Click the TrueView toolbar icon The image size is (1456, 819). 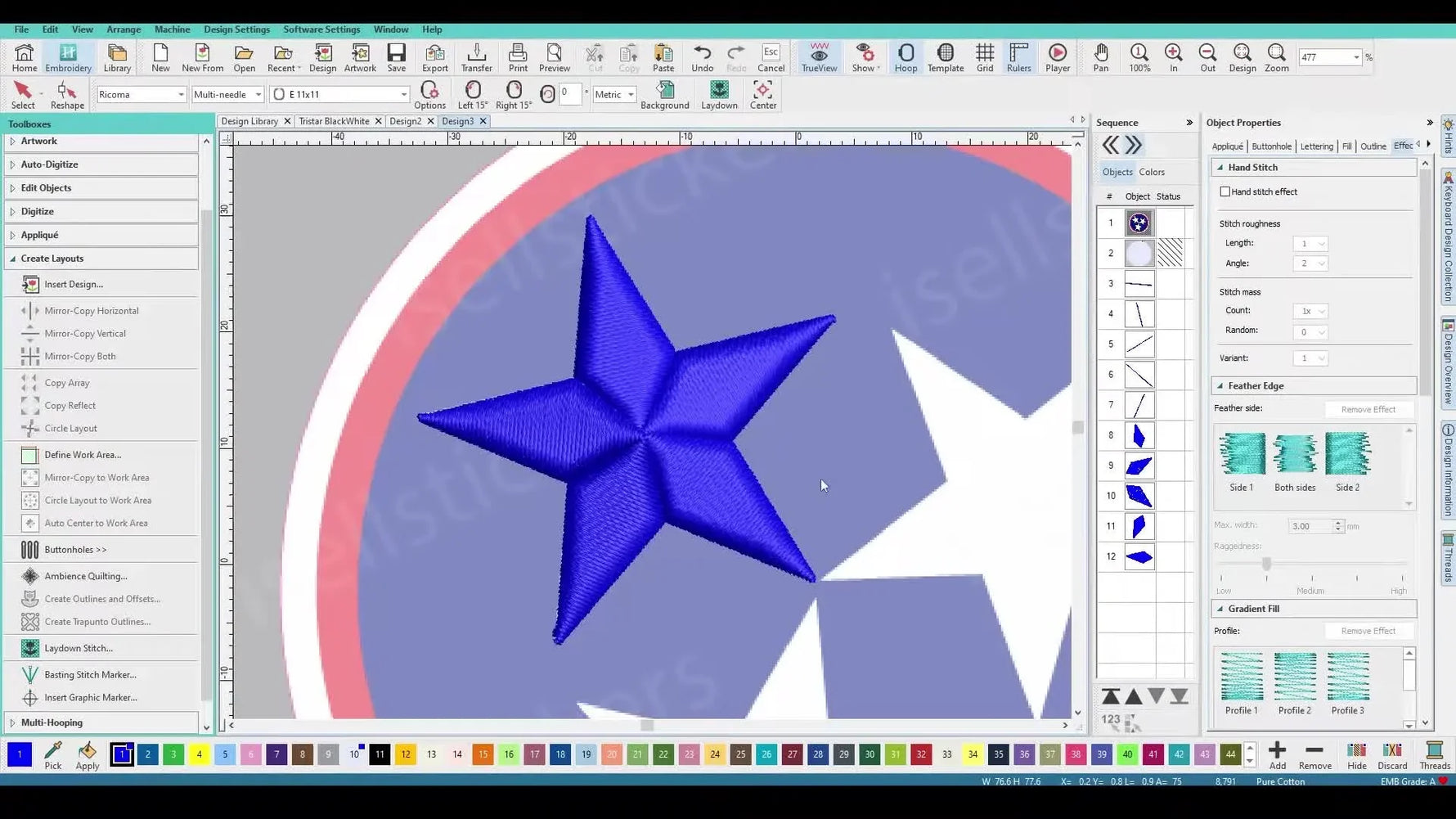(x=819, y=57)
